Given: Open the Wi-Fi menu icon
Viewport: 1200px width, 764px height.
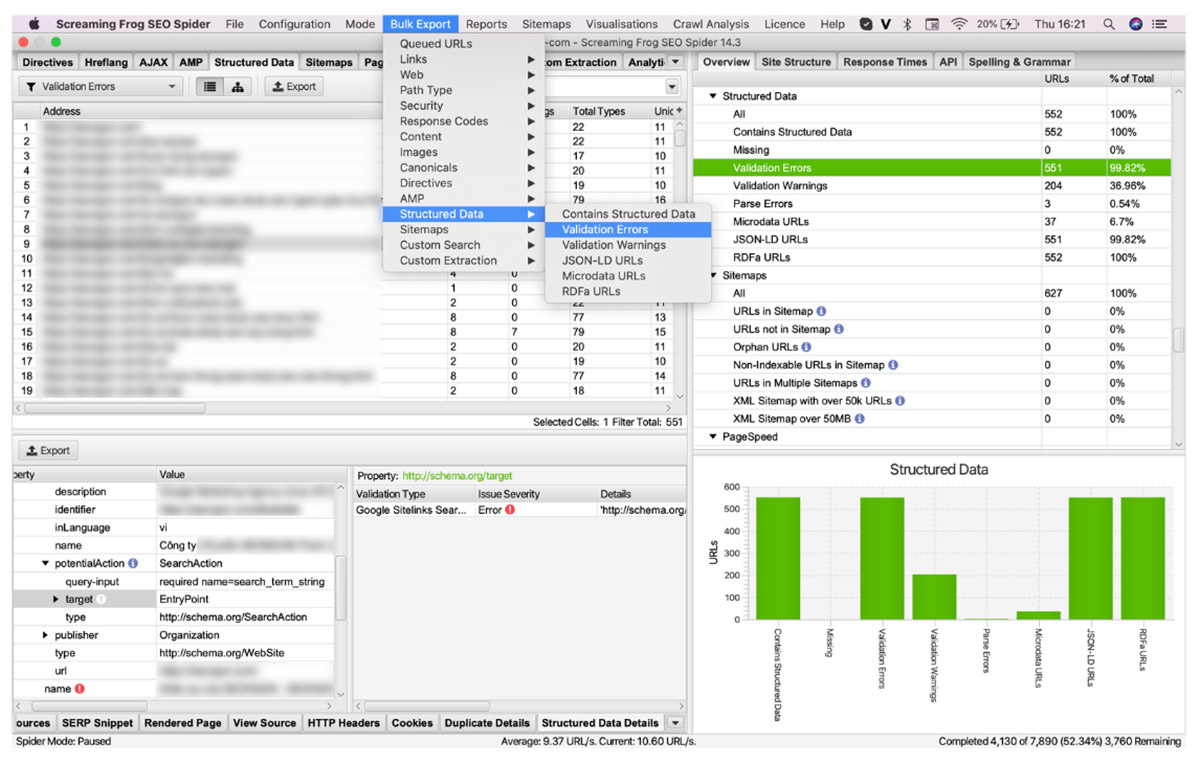Looking at the screenshot, I should tap(960, 24).
